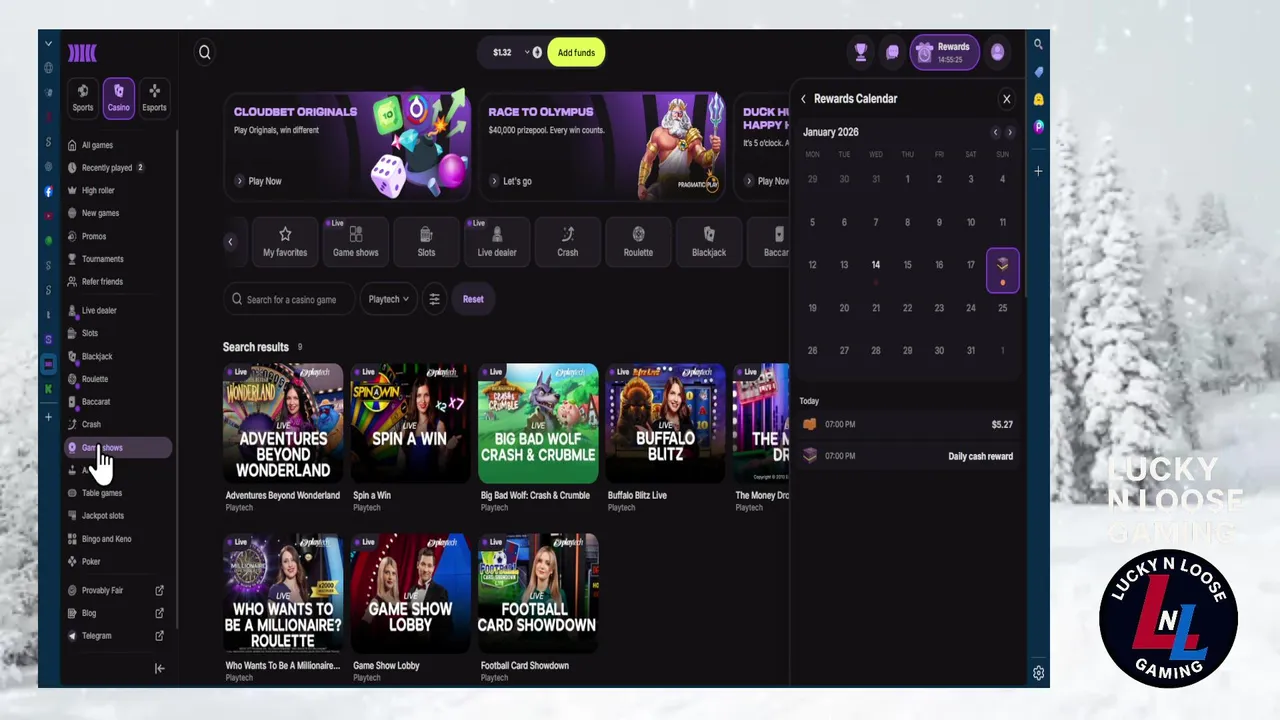Open Roulette sidebar category
Screen dimensions: 1280x720
117,379
